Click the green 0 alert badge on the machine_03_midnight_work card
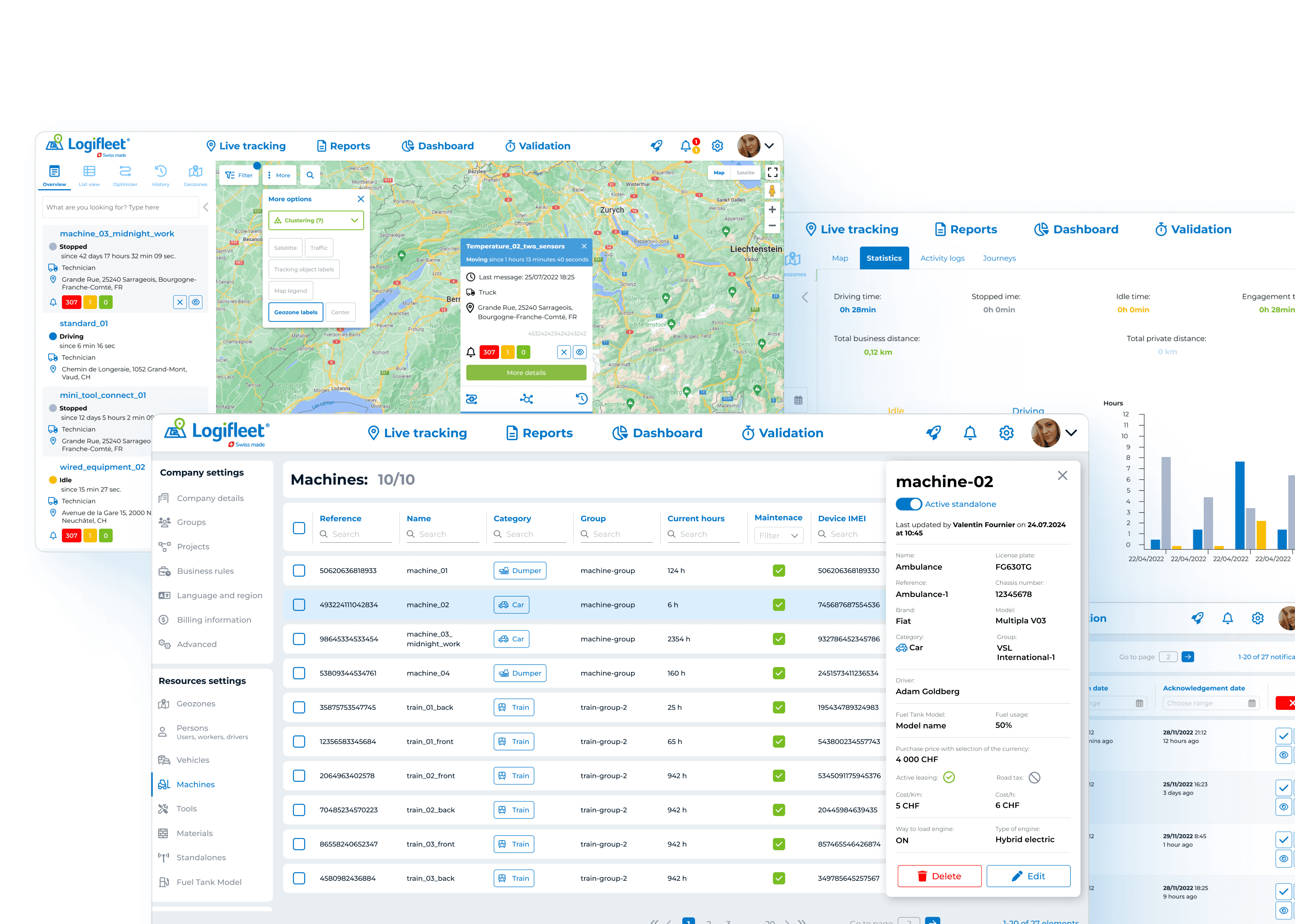 (x=106, y=302)
